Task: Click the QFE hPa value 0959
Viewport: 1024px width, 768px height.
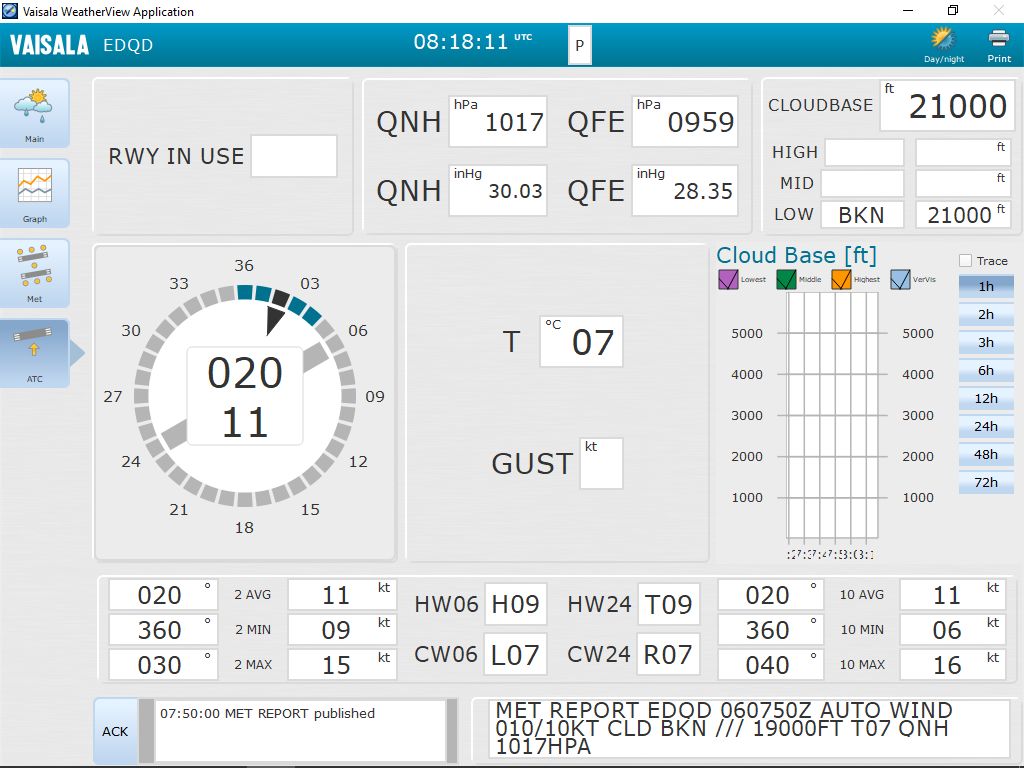Action: pyautogui.click(x=684, y=121)
